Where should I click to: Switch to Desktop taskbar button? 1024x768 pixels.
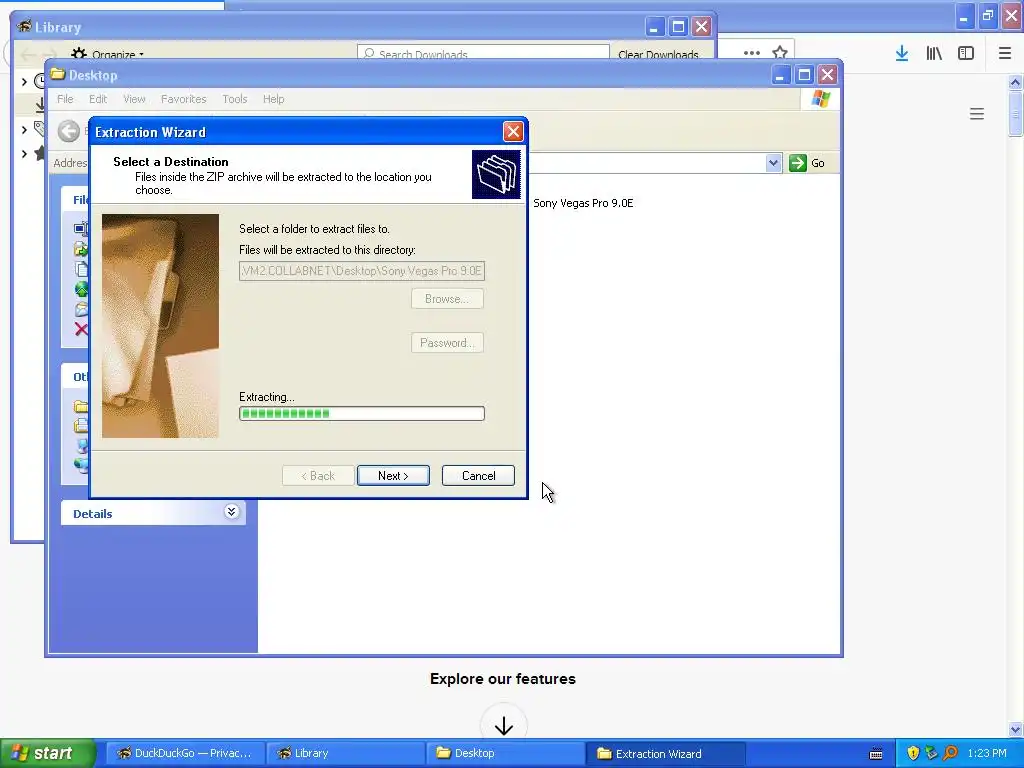pos(505,753)
